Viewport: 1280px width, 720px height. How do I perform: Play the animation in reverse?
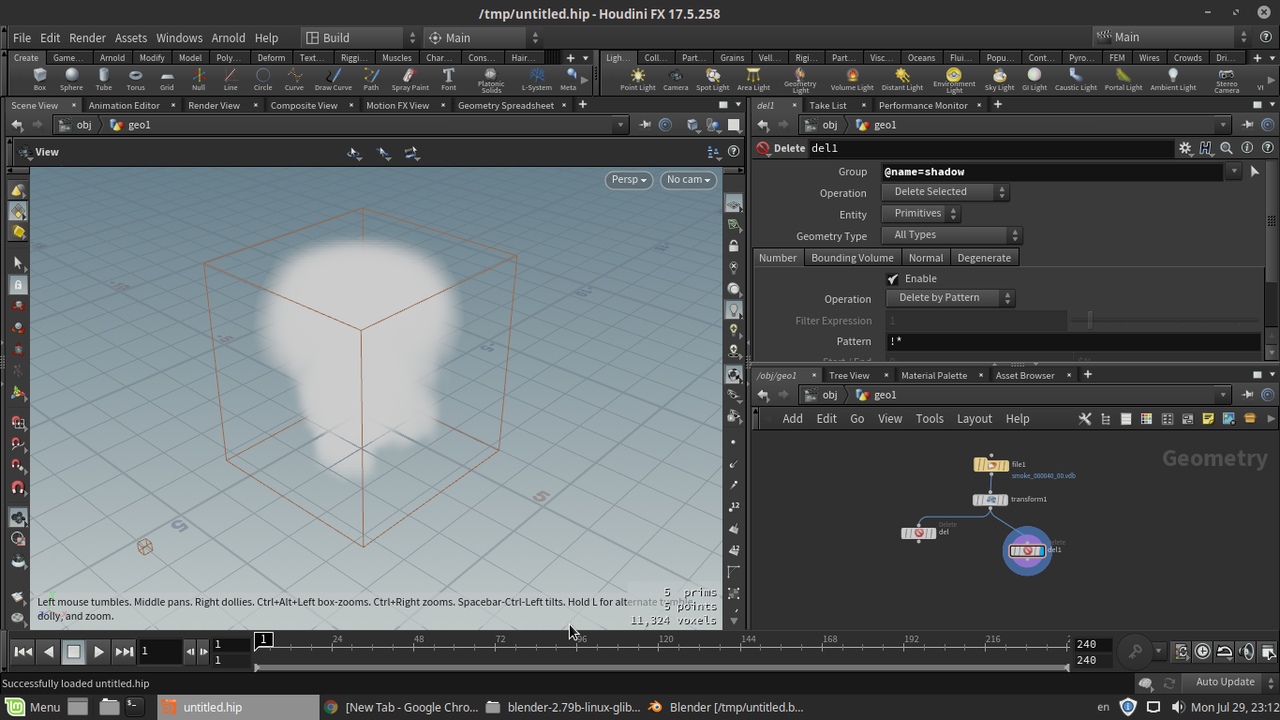[48, 652]
